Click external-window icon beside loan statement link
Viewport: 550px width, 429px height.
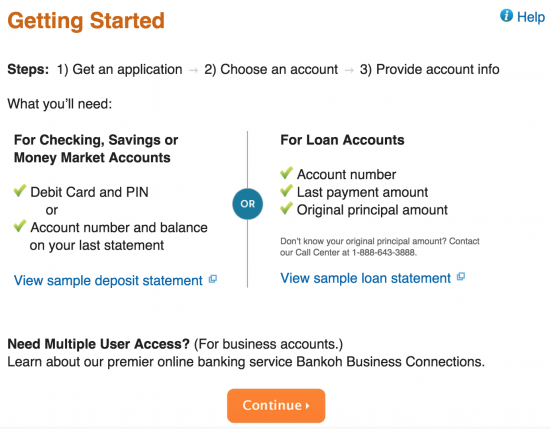coord(461,277)
